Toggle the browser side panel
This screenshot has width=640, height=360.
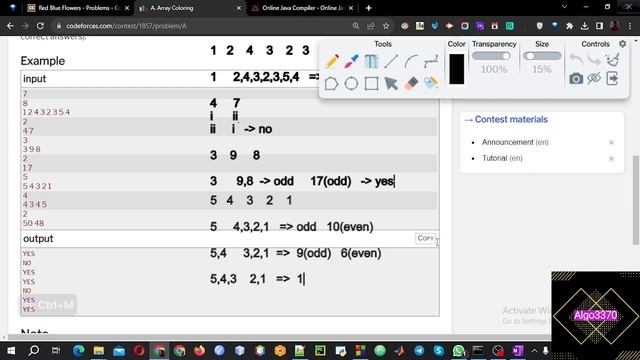[599, 26]
